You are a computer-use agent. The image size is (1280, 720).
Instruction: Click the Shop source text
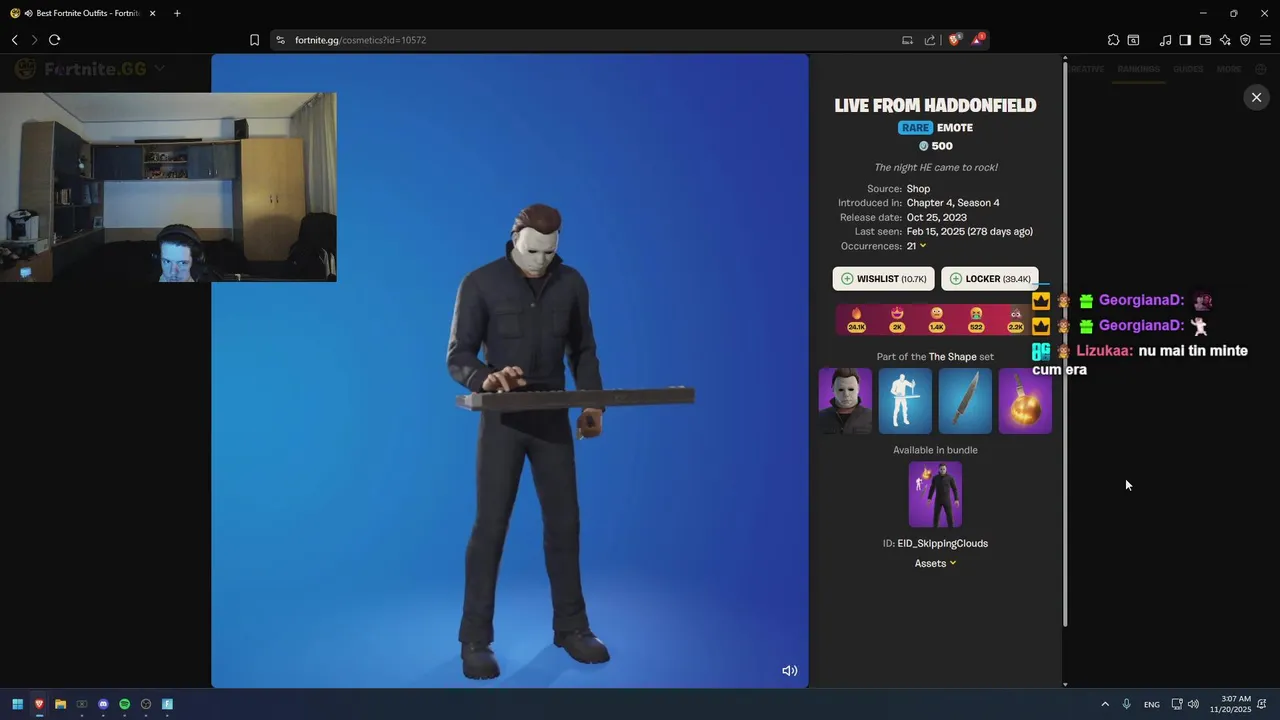click(918, 189)
